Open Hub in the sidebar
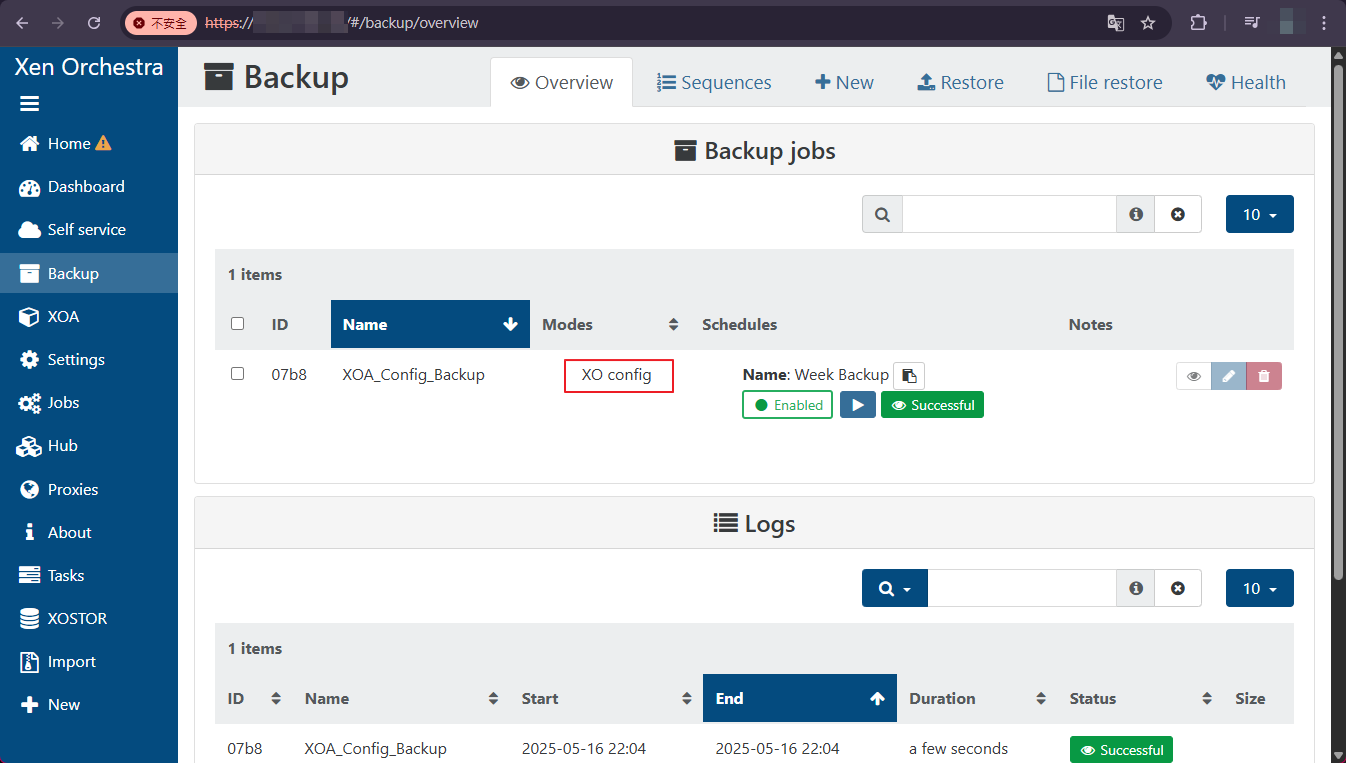Screen dimensions: 1346x763 pos(48,446)
